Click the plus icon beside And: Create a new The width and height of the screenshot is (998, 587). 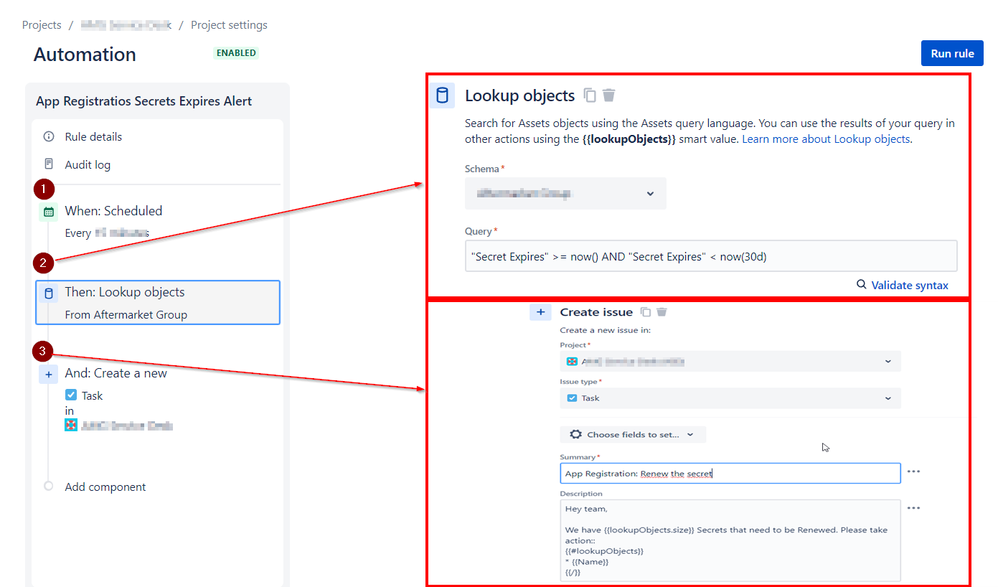(x=48, y=374)
